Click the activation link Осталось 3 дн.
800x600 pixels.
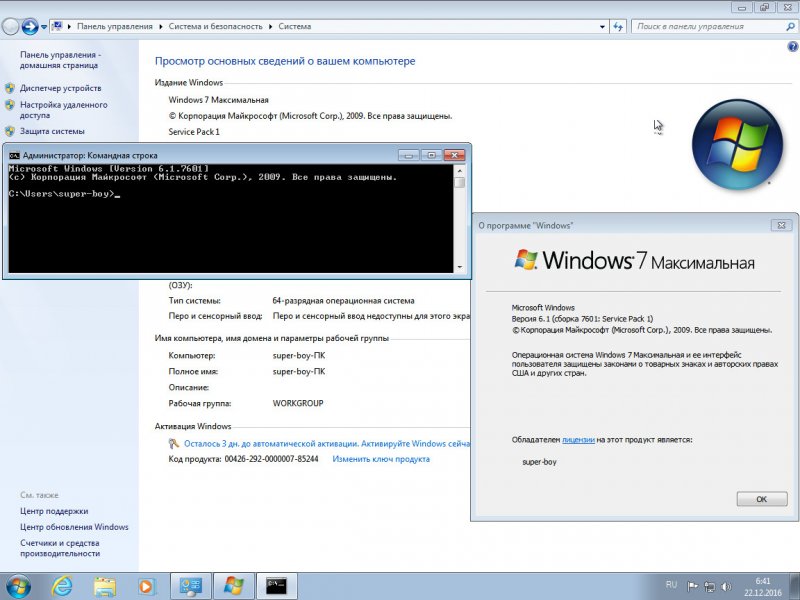327,443
